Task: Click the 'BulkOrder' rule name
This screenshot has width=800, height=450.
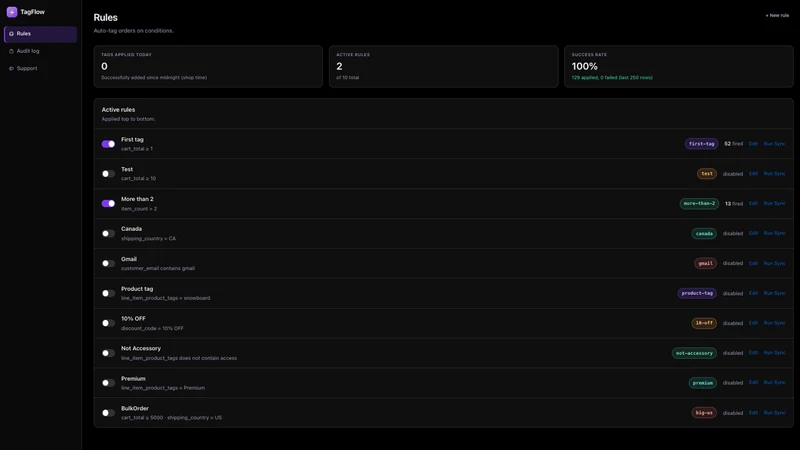Action: point(135,408)
